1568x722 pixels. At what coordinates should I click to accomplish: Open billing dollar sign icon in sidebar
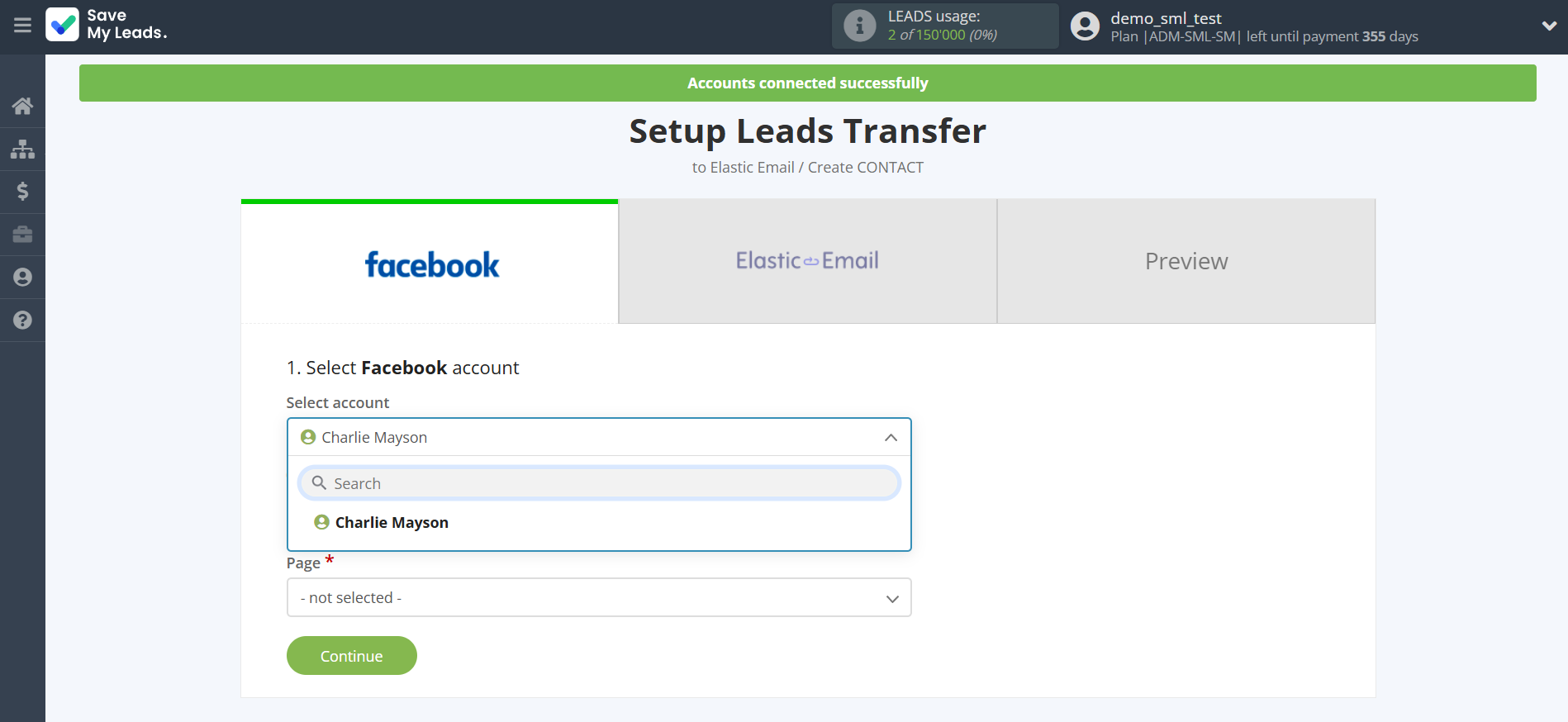pyautogui.click(x=22, y=192)
